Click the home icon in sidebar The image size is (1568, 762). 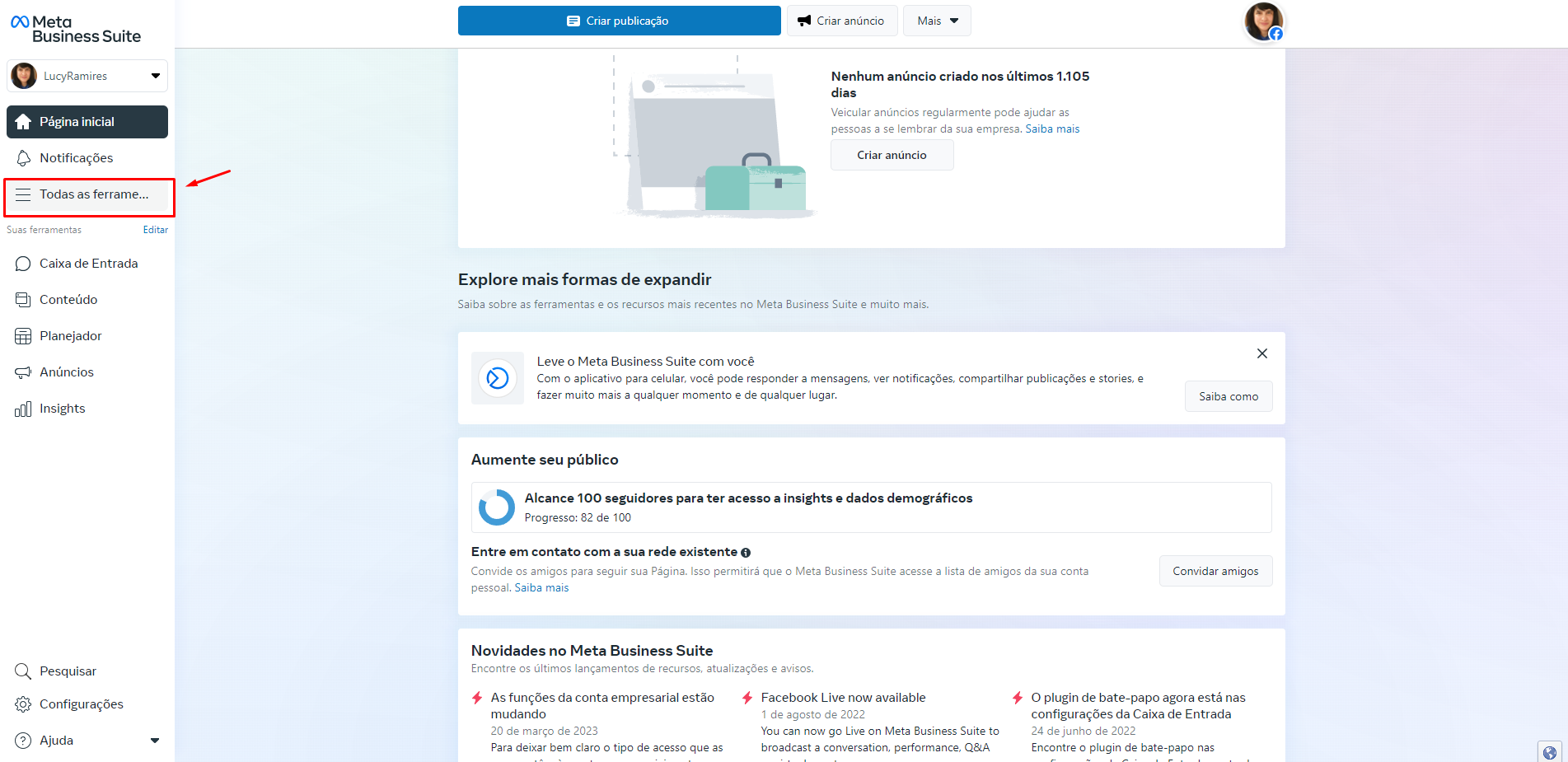point(23,122)
